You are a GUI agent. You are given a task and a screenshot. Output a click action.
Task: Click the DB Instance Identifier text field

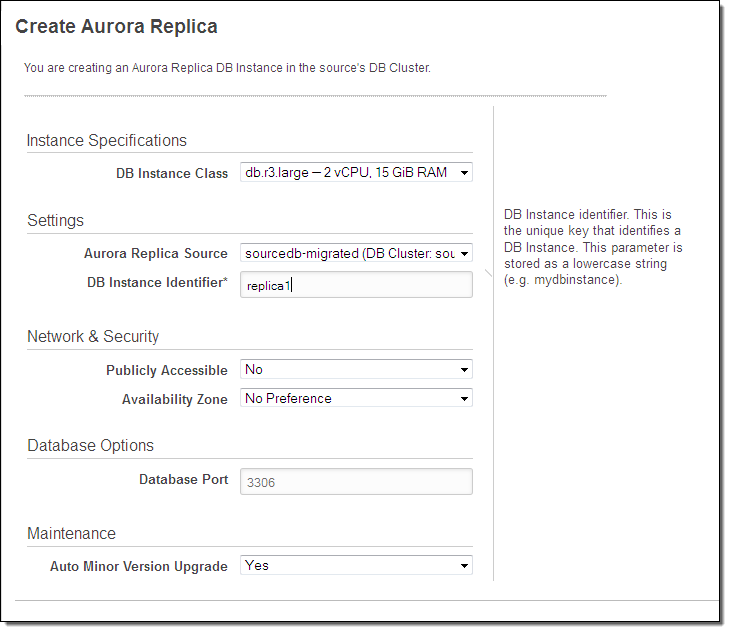(356, 285)
